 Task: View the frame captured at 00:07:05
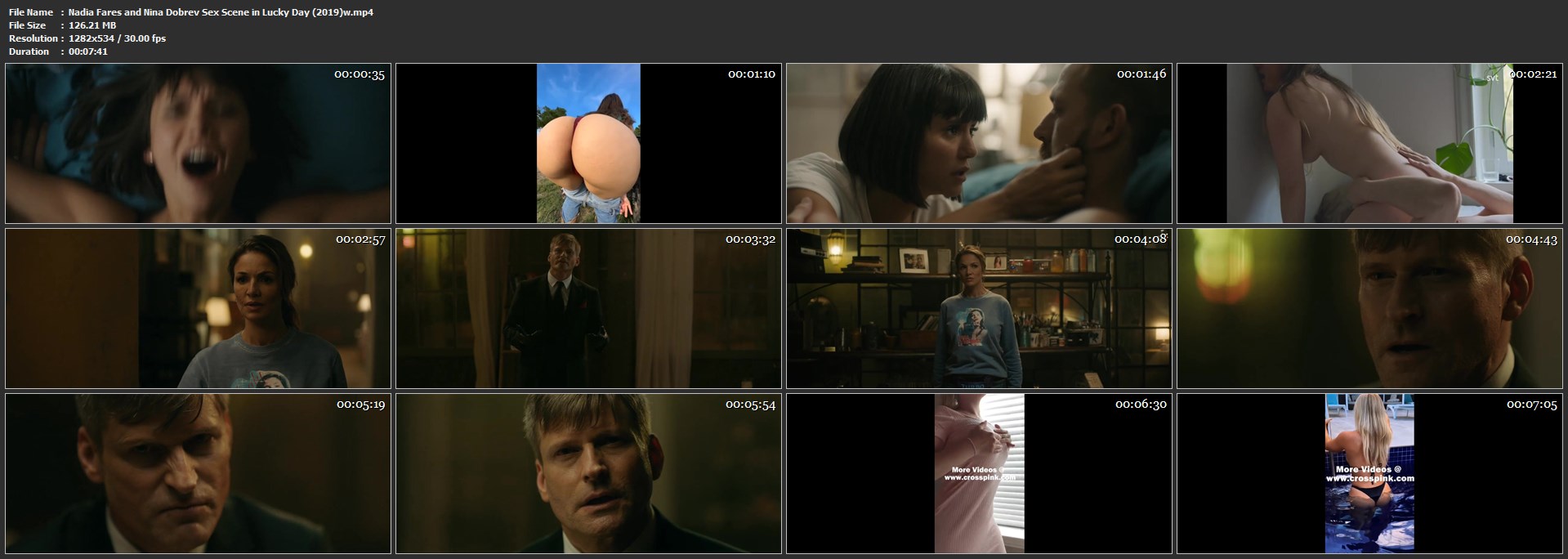tap(1369, 473)
